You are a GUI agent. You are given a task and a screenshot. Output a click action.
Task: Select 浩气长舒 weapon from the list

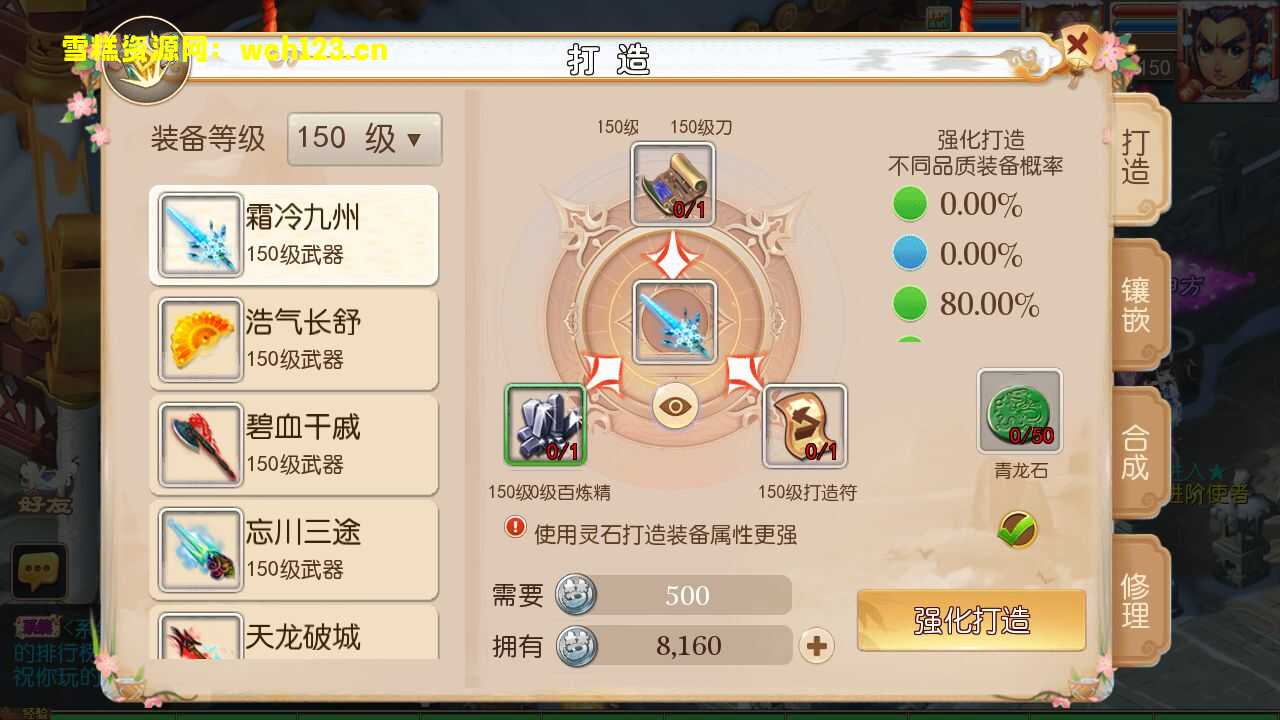click(x=294, y=340)
